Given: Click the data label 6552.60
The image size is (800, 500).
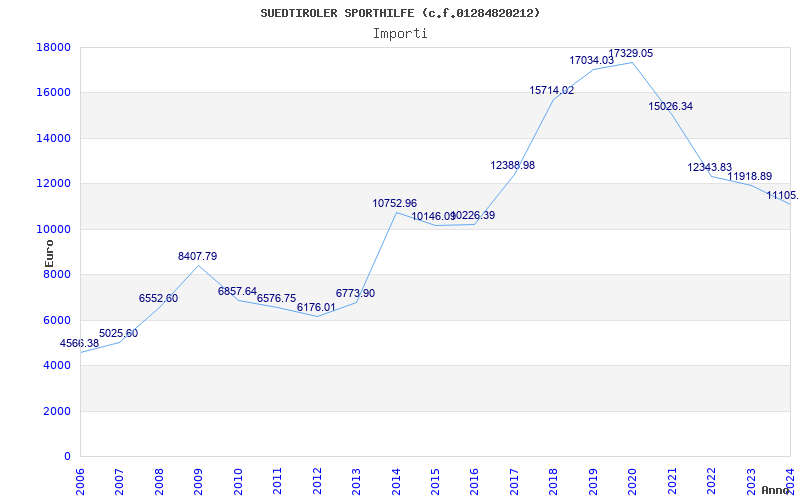Looking at the screenshot, I should tap(158, 298).
